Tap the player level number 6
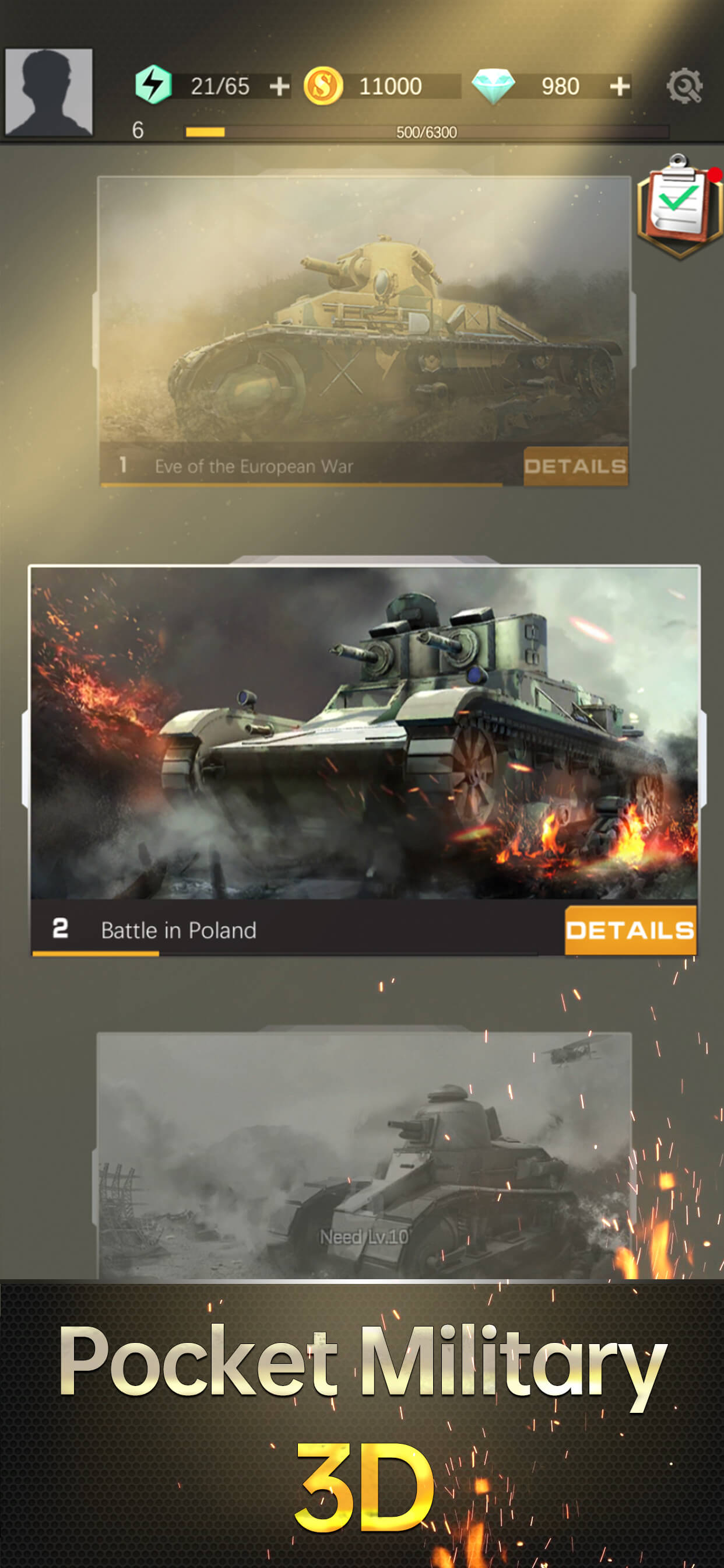The image size is (724, 1568). pyautogui.click(x=138, y=129)
